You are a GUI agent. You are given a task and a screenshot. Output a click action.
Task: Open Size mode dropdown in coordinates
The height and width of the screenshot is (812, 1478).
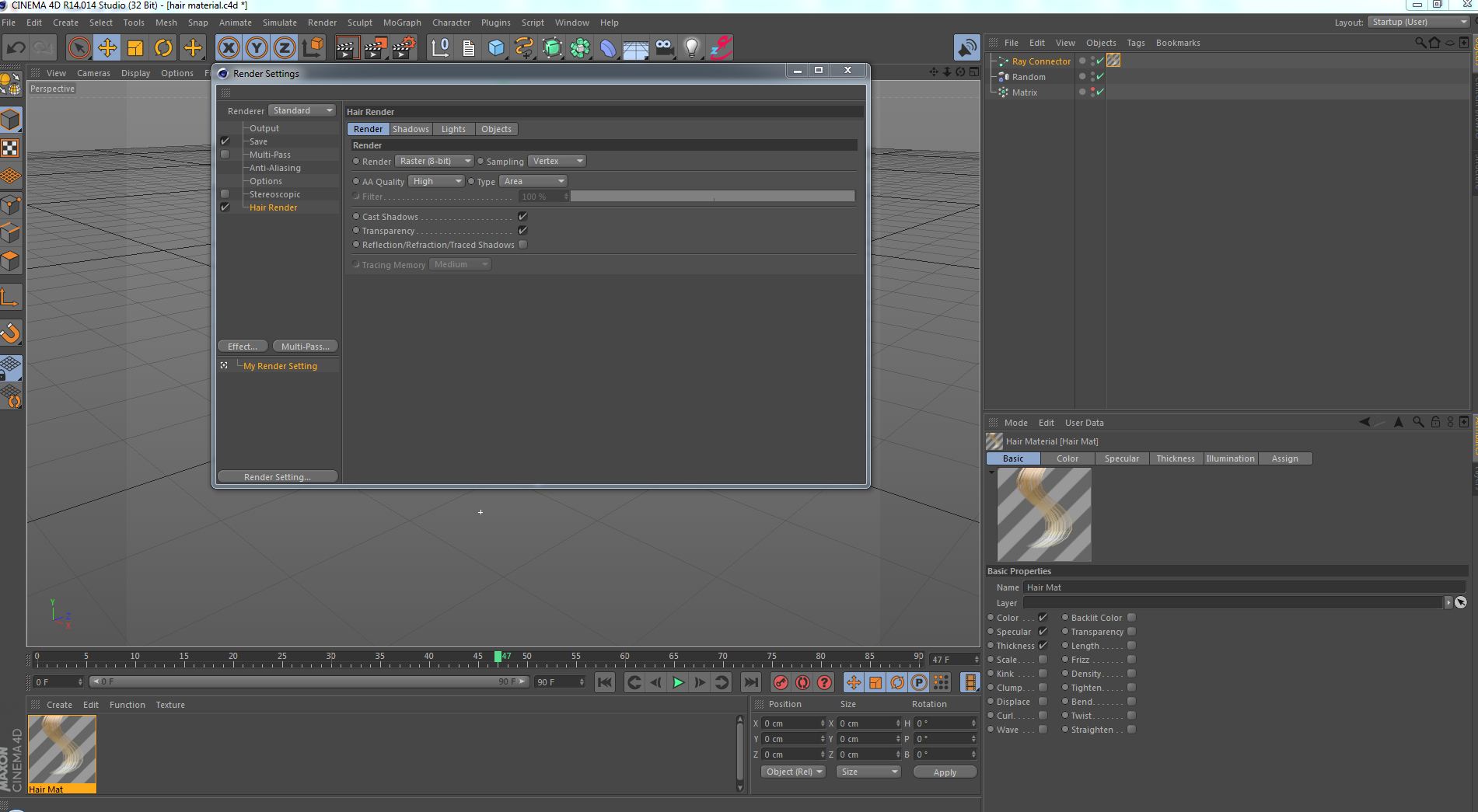click(x=868, y=772)
